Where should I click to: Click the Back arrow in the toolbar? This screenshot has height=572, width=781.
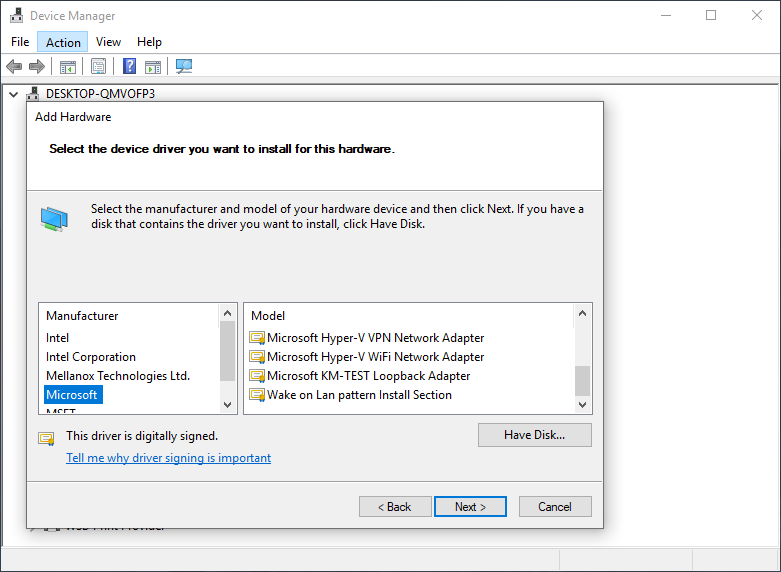point(14,67)
